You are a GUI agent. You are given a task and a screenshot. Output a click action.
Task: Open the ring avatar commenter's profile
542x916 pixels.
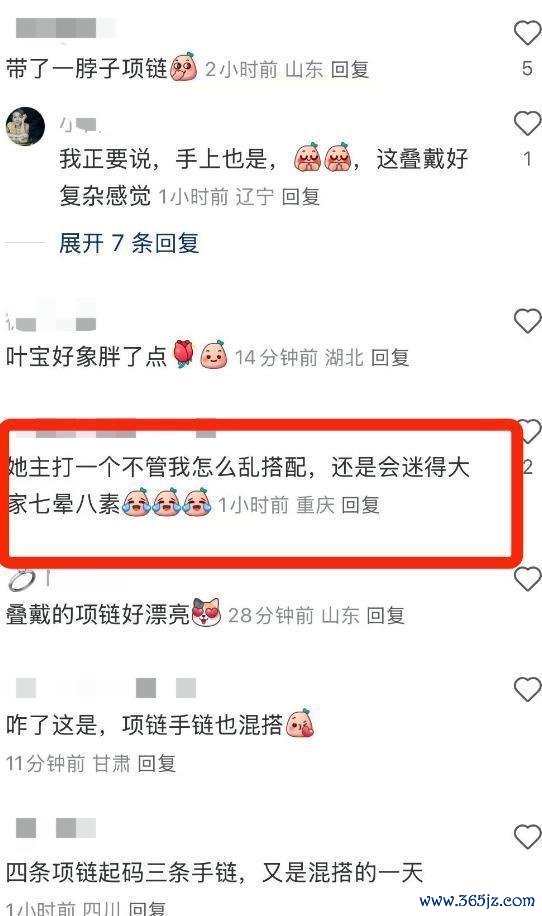22,580
